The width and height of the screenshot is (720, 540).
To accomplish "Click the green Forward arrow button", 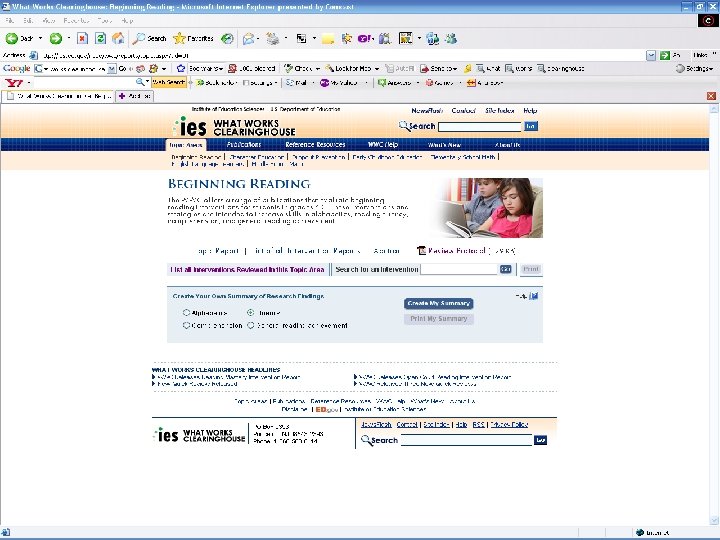I will 56,39.
